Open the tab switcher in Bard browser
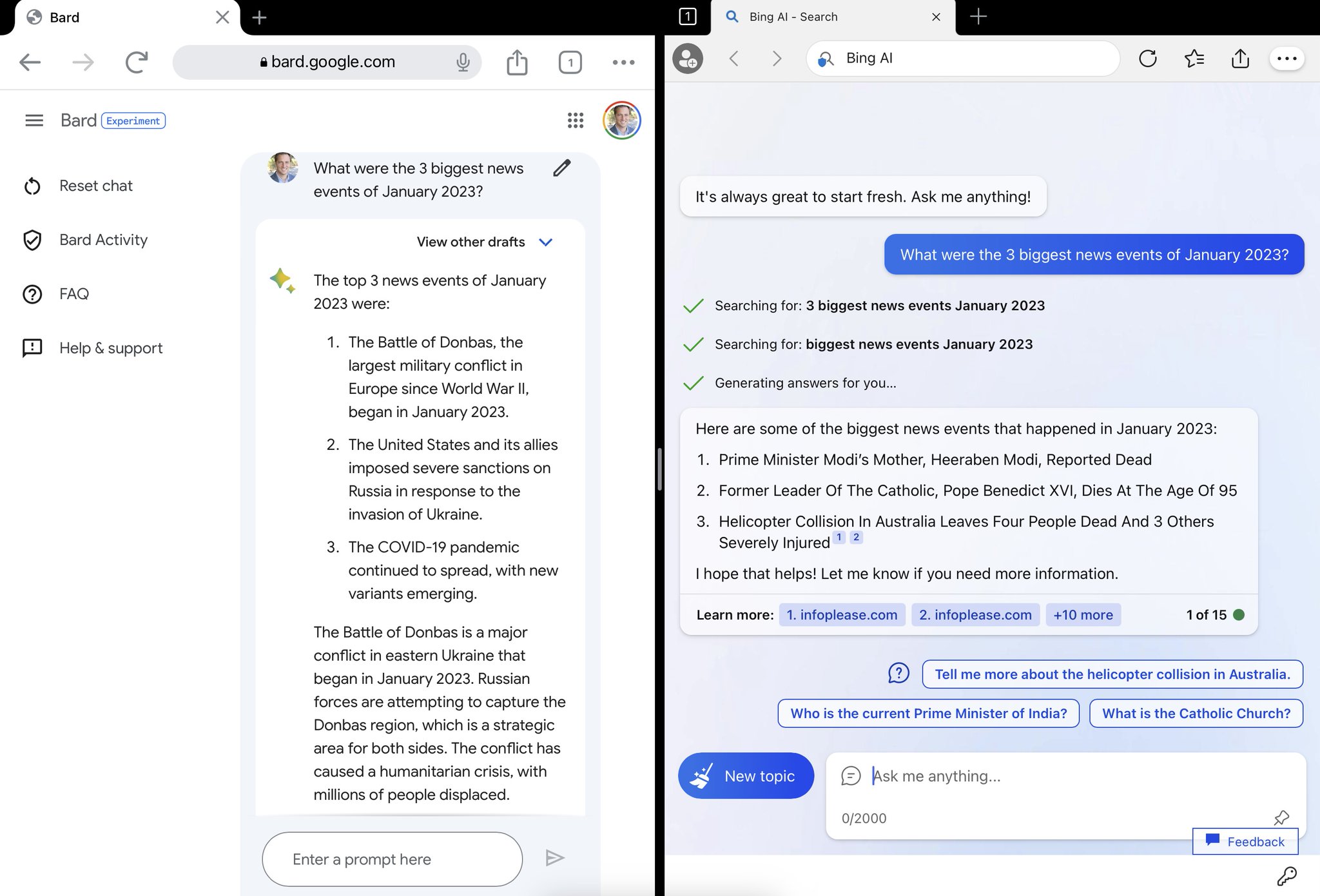 coord(570,63)
